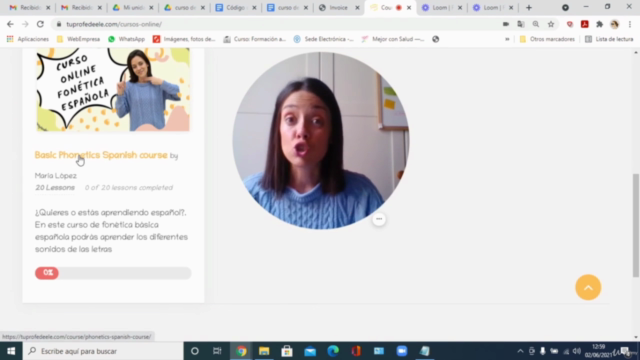
Task: Open the Adobe Acrobat extension icon
Action: 584,24
